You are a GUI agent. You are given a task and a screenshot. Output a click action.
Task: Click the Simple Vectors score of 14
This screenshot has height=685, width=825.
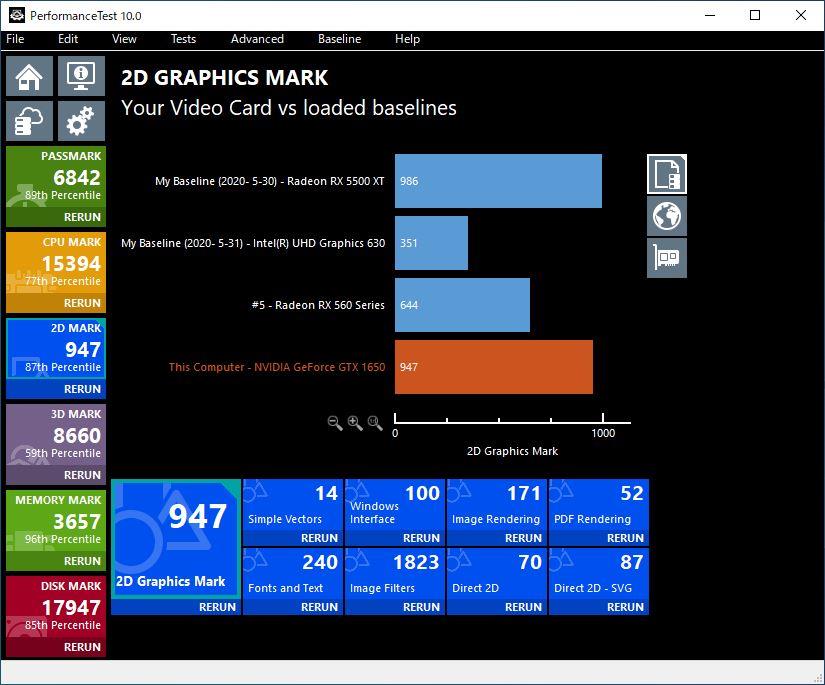point(326,493)
